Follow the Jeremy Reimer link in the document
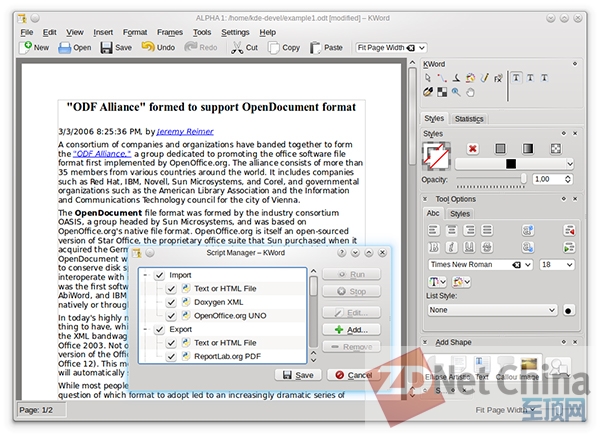Viewport: 600px width, 435px height. tap(185, 132)
